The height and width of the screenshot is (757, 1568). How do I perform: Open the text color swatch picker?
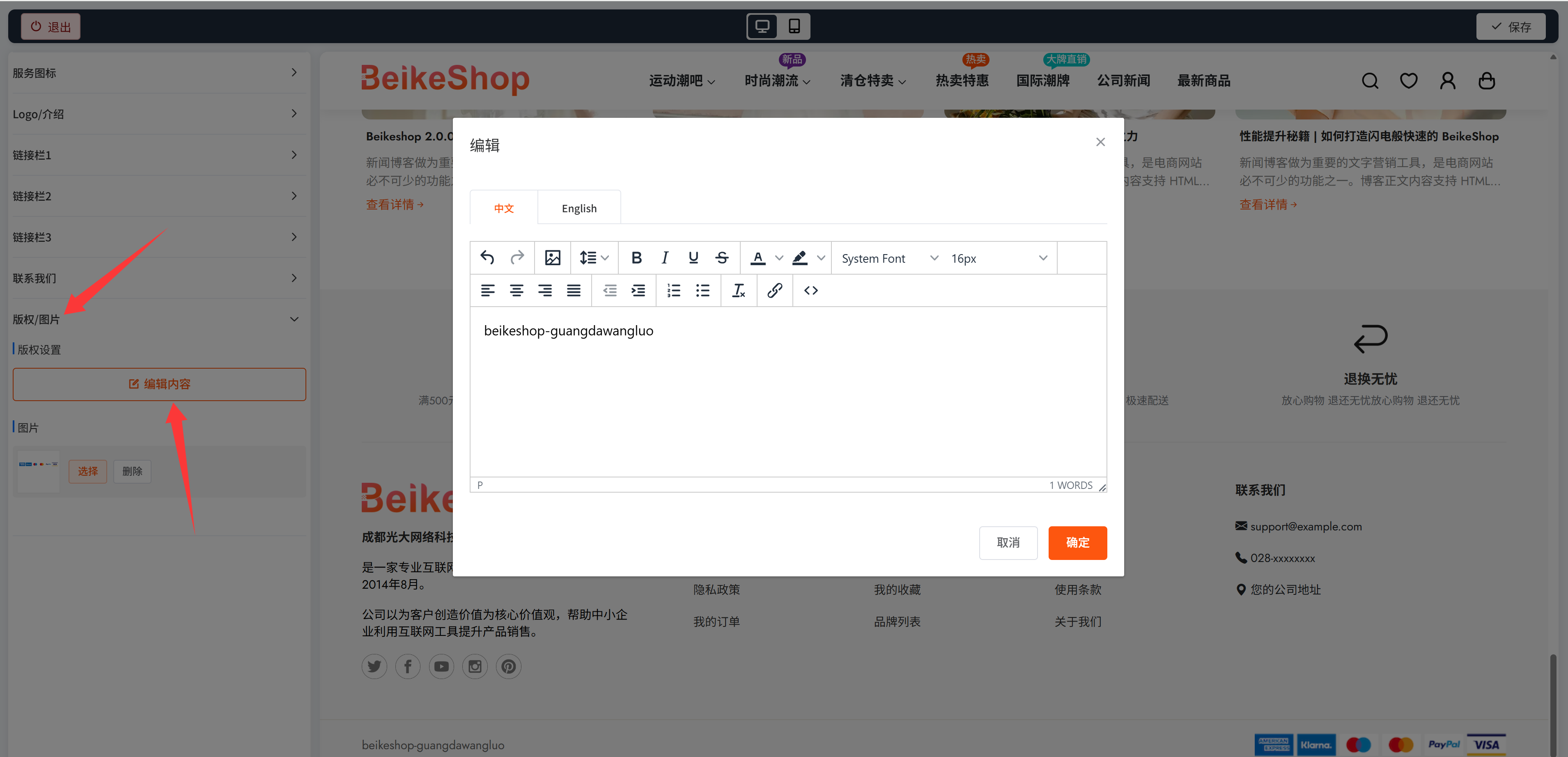759,257
